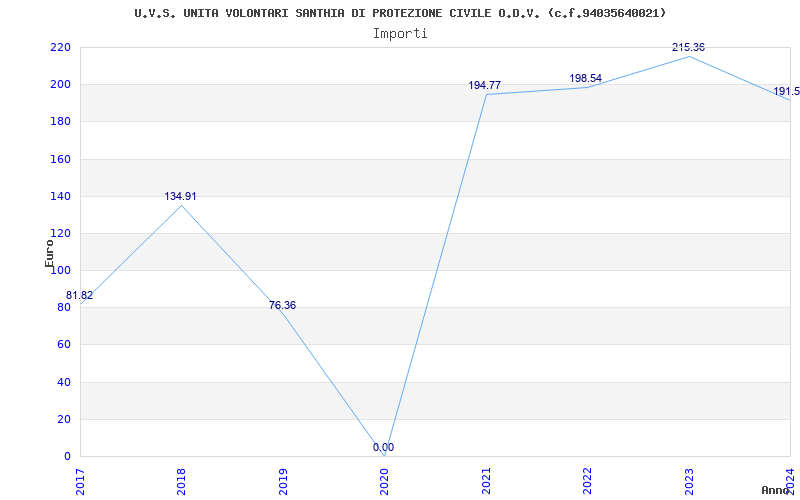Click the 76.36 data label for 2019

[282, 306]
